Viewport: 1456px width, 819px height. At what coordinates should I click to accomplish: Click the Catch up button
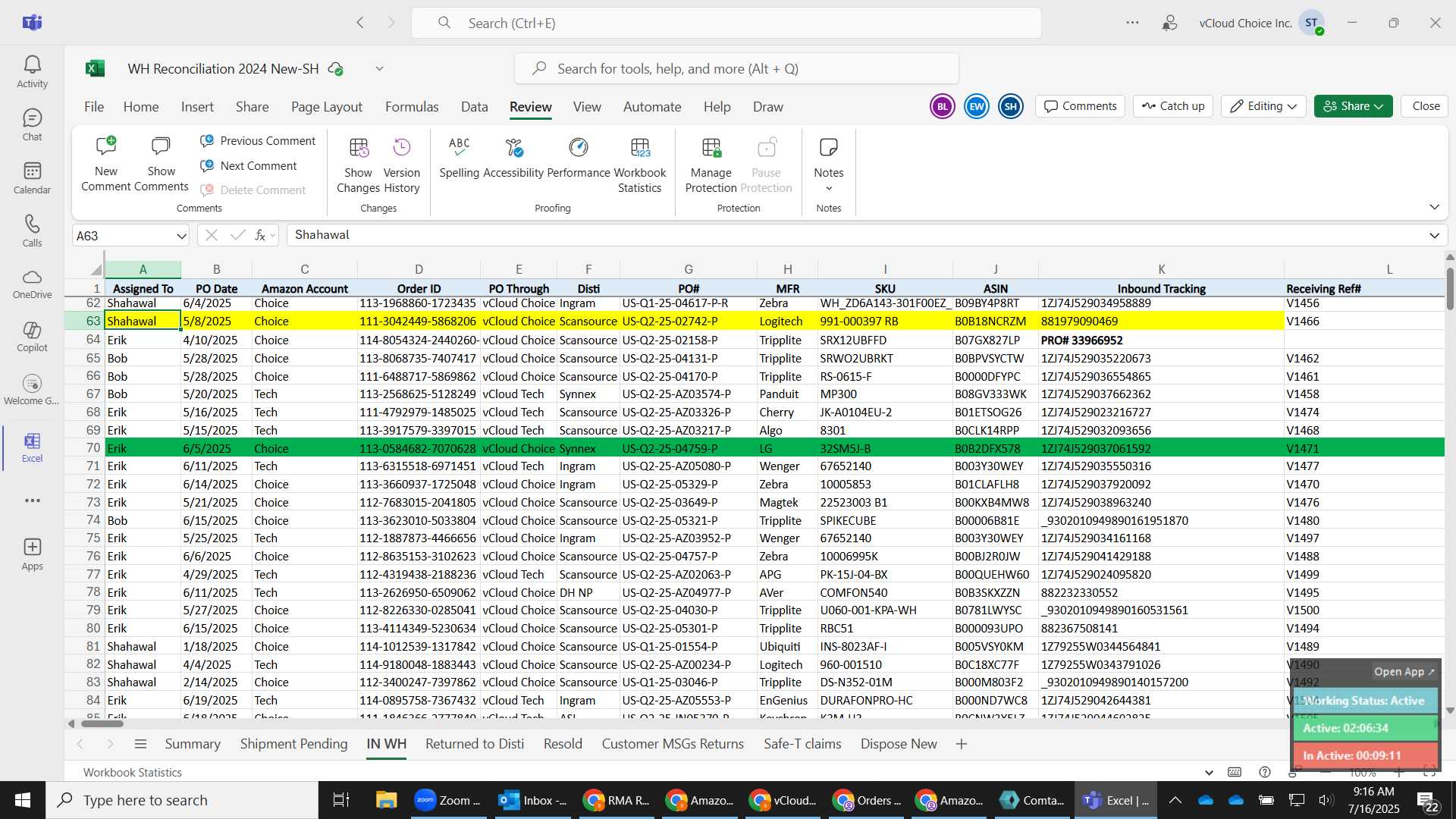pyautogui.click(x=1173, y=106)
